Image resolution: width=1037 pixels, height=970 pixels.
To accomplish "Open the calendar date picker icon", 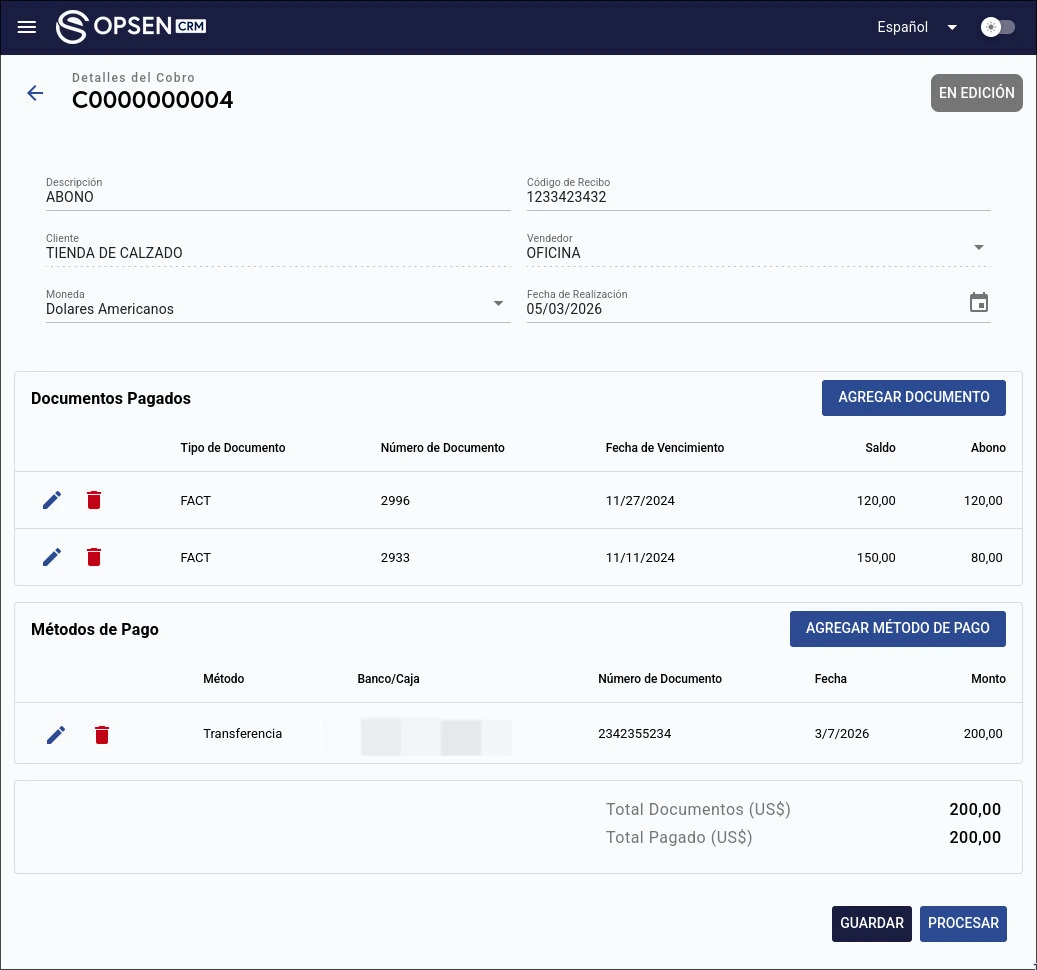I will [x=979, y=302].
